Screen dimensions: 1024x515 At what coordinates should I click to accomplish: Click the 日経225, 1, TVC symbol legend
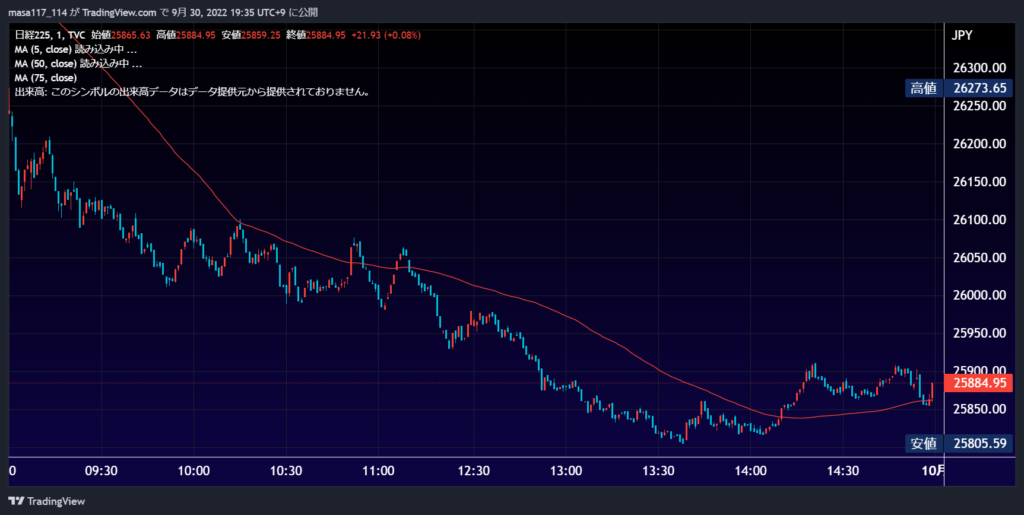pyautogui.click(x=50, y=35)
